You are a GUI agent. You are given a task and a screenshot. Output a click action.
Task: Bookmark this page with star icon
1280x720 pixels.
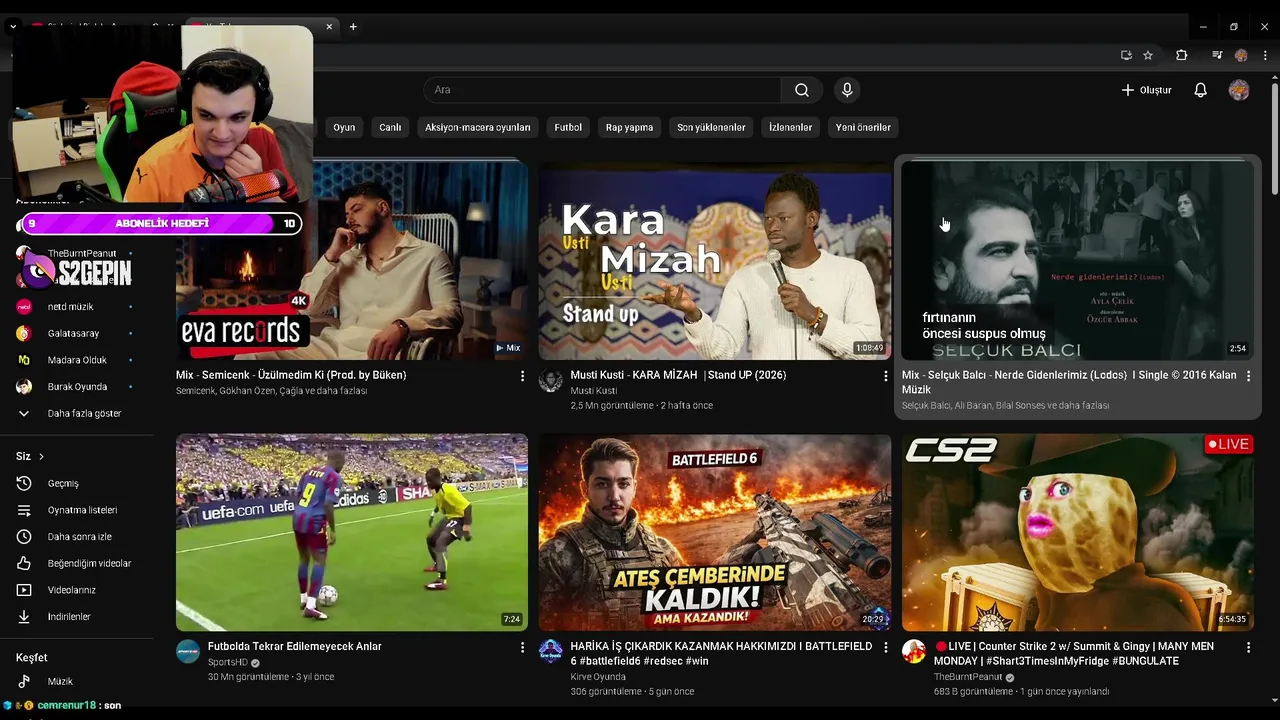point(1148,55)
